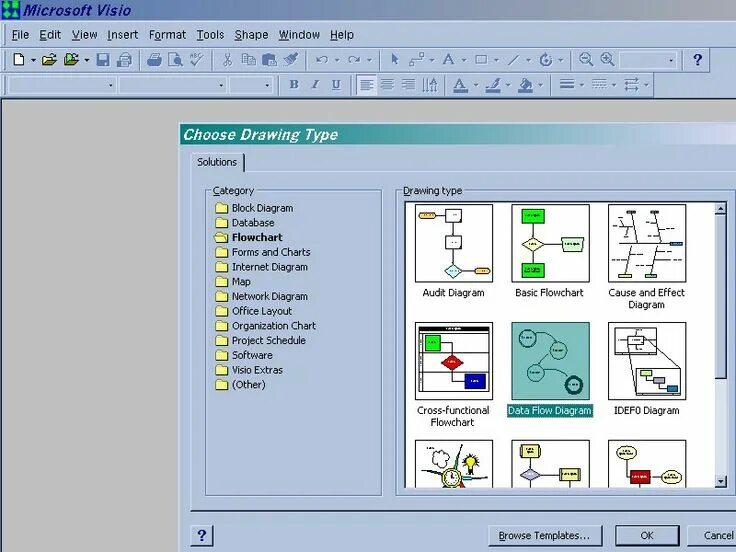
Task: Expand the Fill Color dropdown arrow
Action: click(x=540, y=85)
